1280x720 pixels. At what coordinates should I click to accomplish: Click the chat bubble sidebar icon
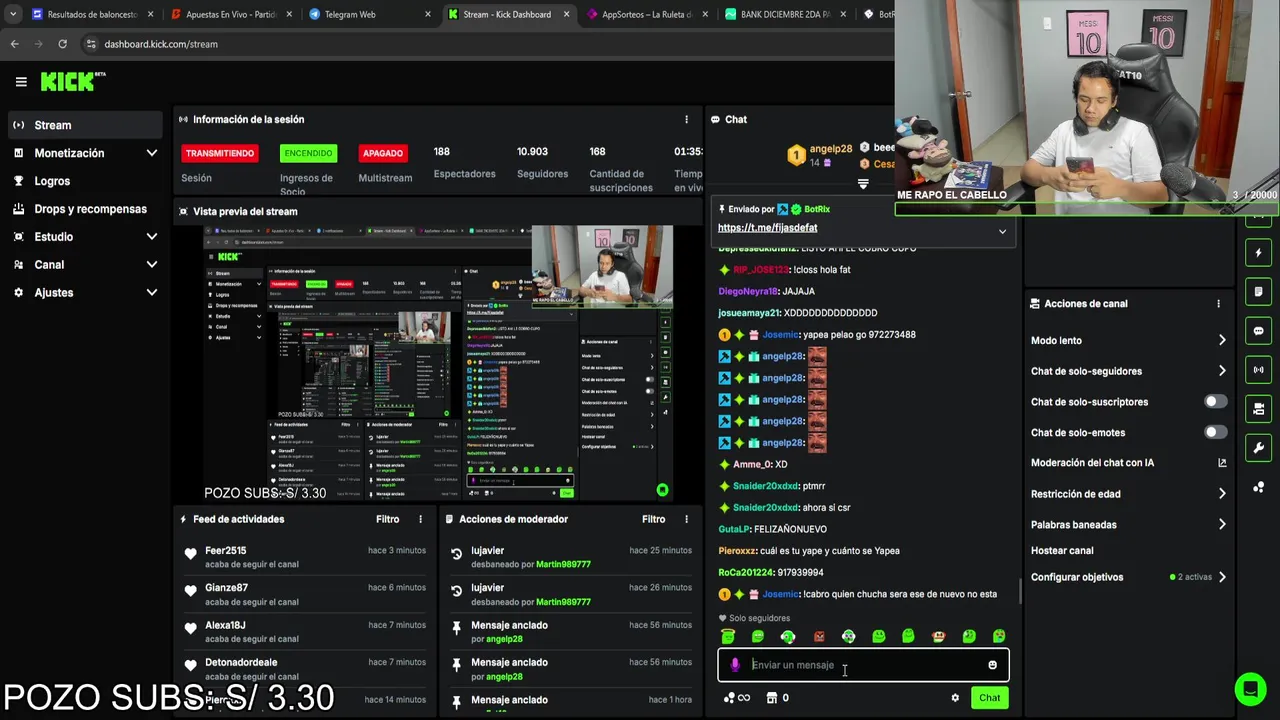click(x=1258, y=331)
